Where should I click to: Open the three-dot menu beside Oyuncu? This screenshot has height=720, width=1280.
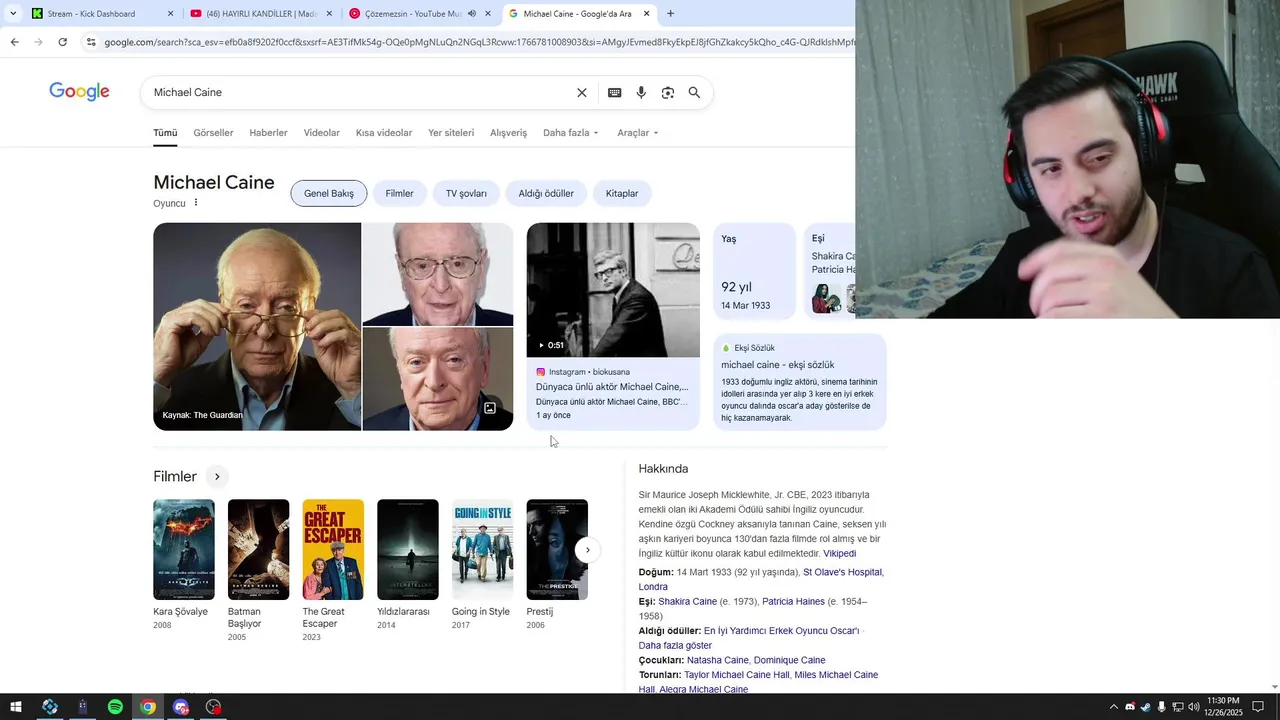pos(196,203)
